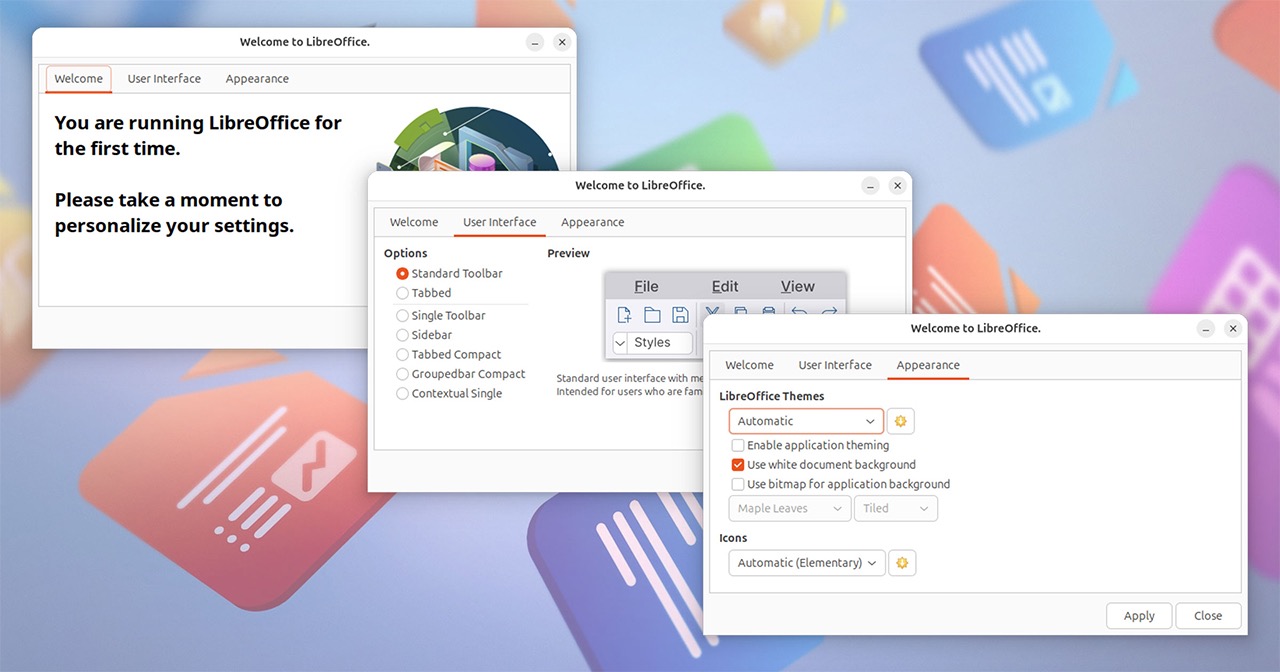Open the Welcome tab in the rear window
This screenshot has height=672, width=1280.
78,79
